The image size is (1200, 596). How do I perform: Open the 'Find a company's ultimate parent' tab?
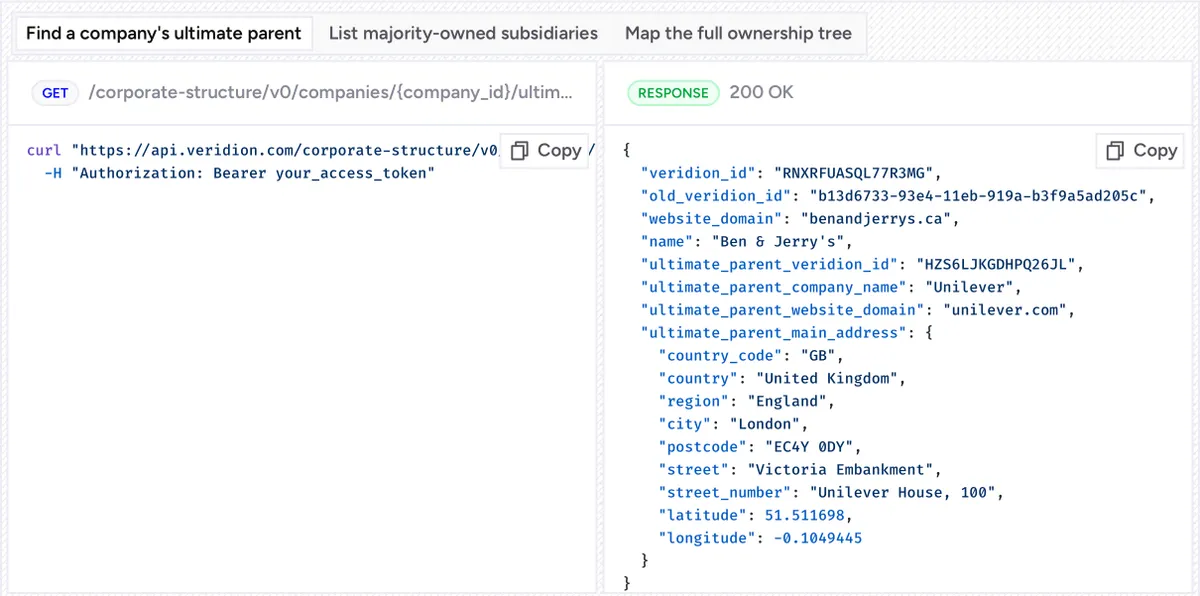coord(164,33)
